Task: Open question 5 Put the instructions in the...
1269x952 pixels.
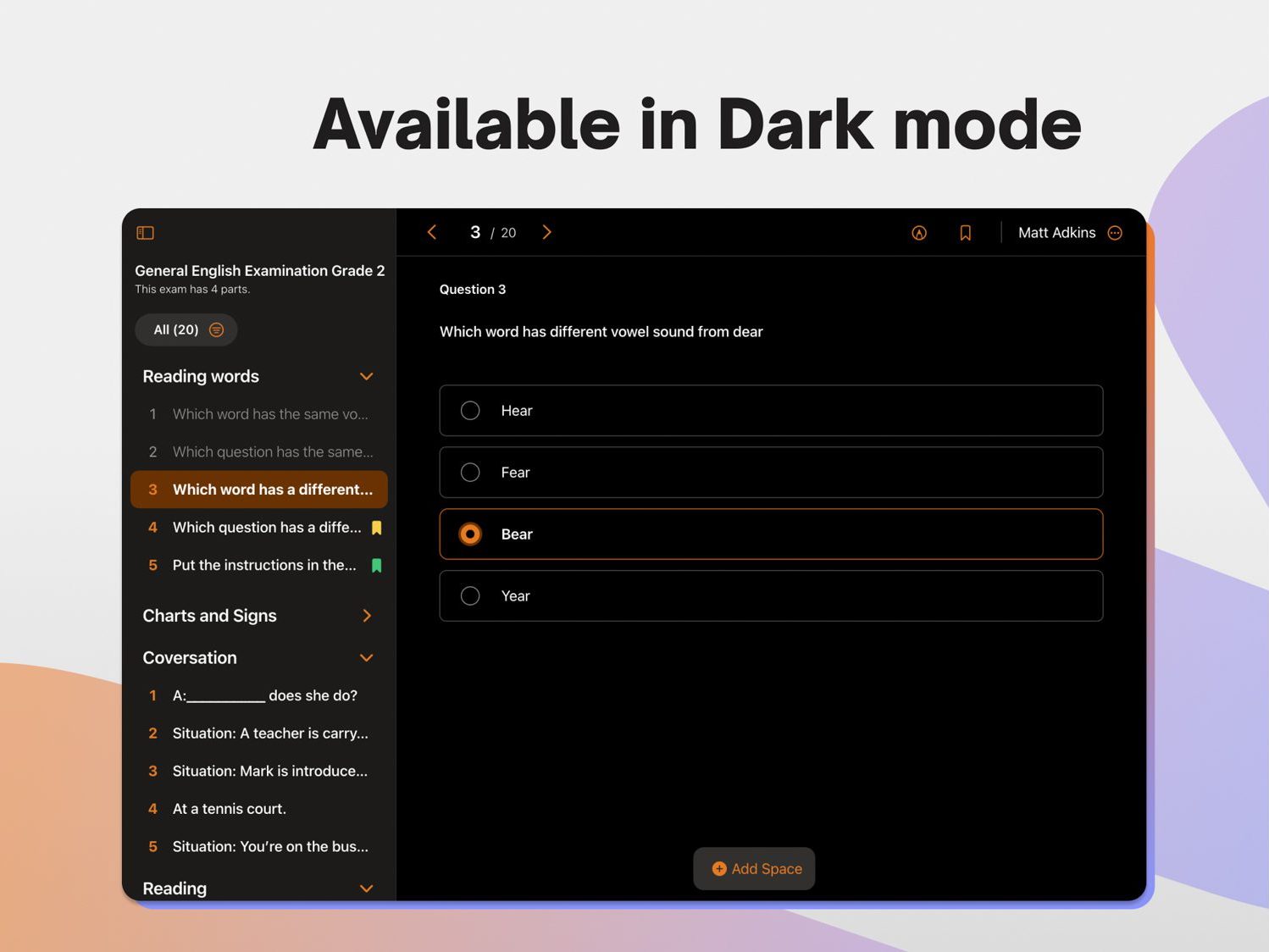Action: [x=259, y=565]
